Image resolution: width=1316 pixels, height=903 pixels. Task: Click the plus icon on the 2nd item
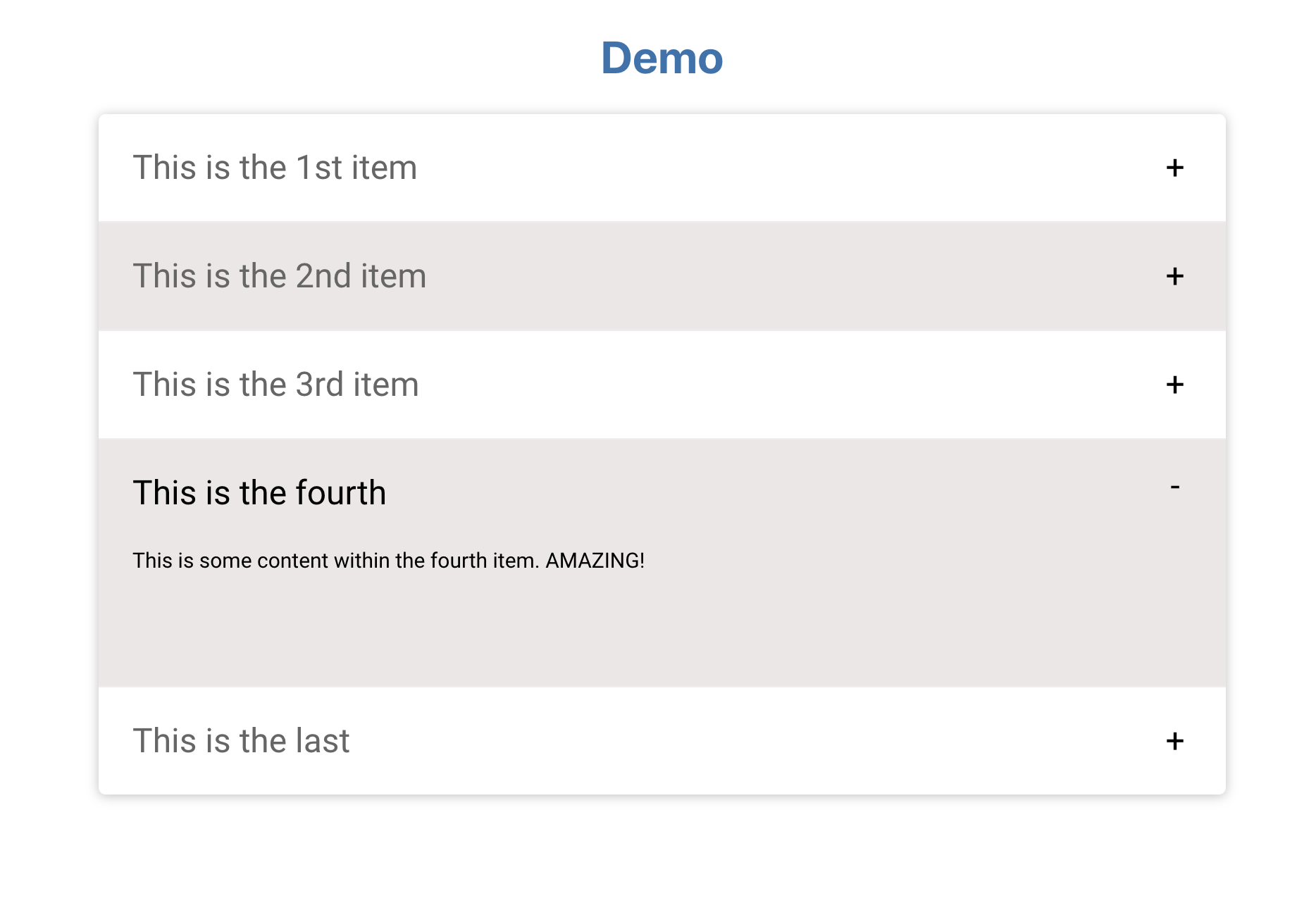click(1174, 277)
